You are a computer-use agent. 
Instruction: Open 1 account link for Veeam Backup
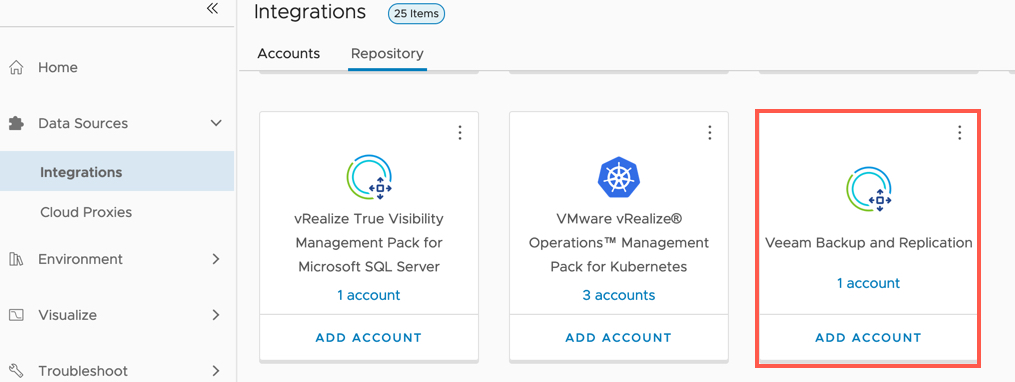(x=869, y=283)
